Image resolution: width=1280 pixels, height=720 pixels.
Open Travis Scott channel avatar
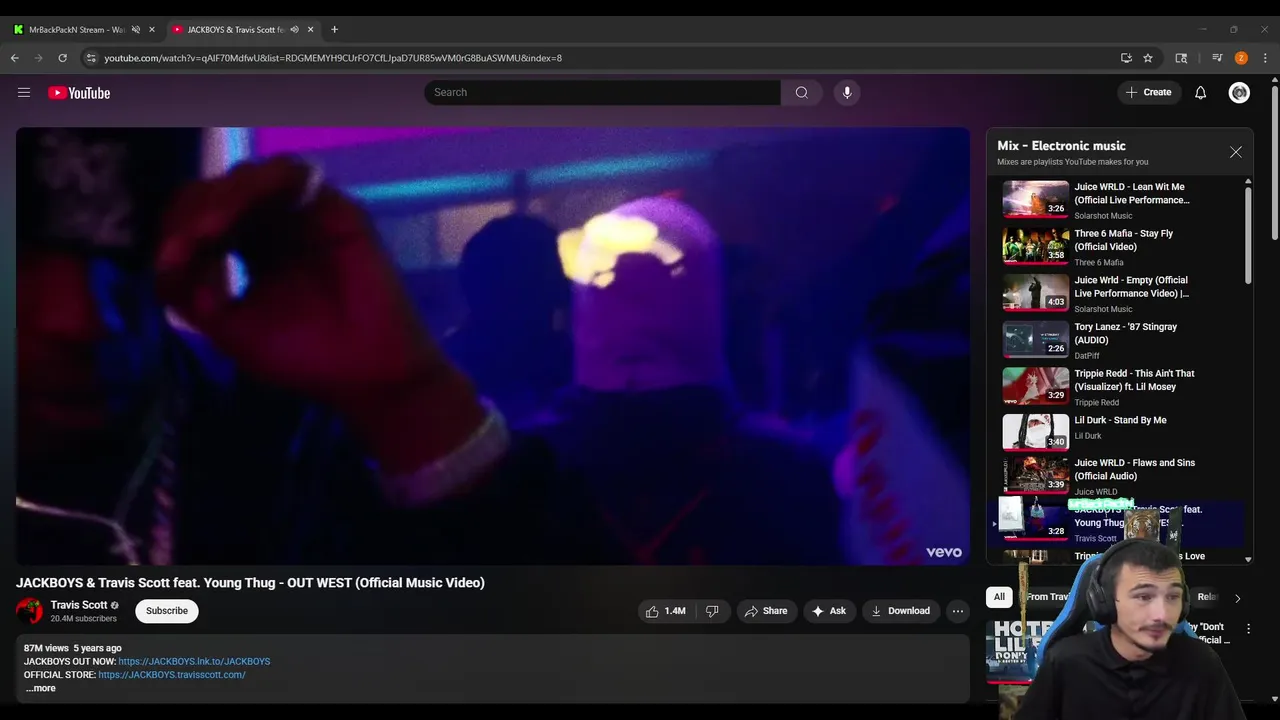coord(30,611)
